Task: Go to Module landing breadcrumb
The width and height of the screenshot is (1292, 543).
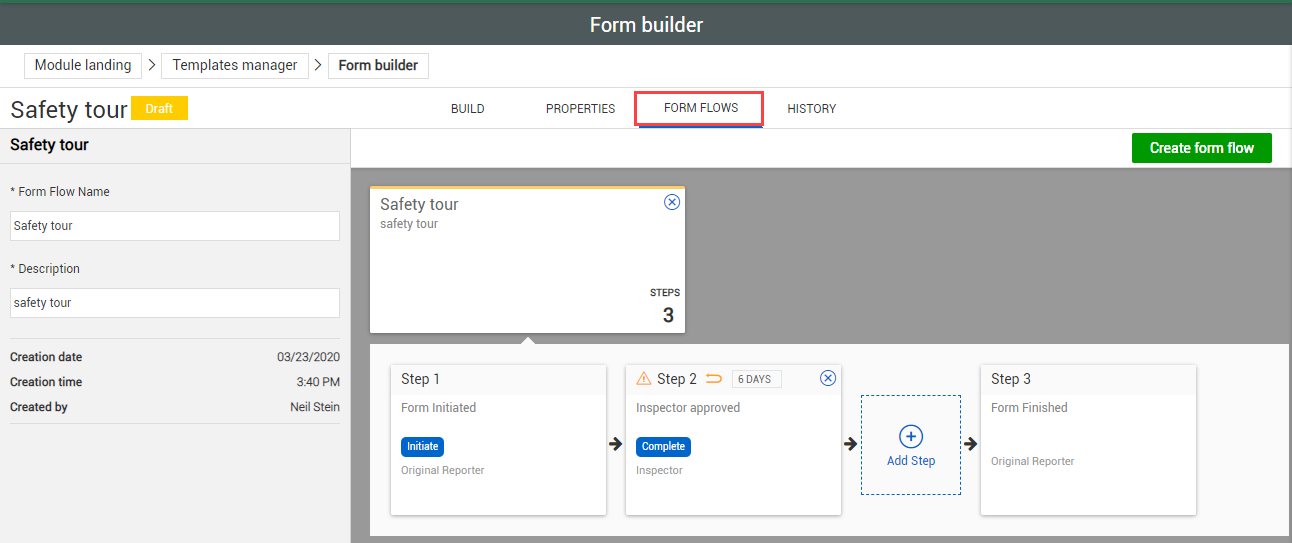Action: [x=83, y=66]
